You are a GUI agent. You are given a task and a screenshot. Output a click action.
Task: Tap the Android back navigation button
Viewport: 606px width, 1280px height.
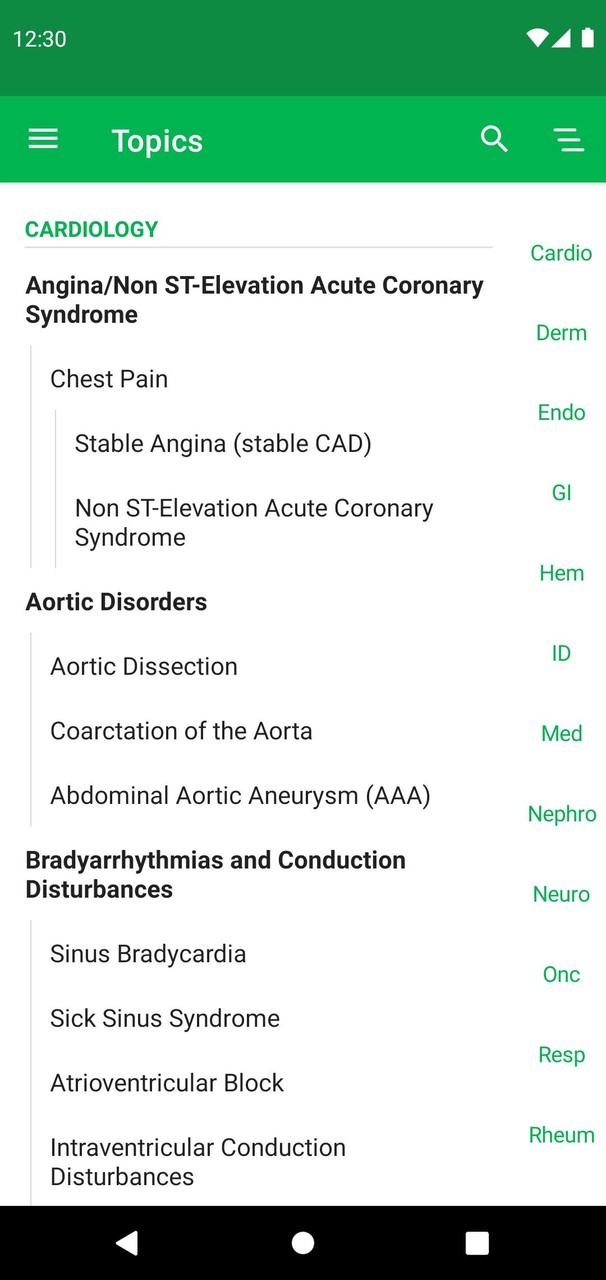pyautogui.click(x=127, y=1242)
